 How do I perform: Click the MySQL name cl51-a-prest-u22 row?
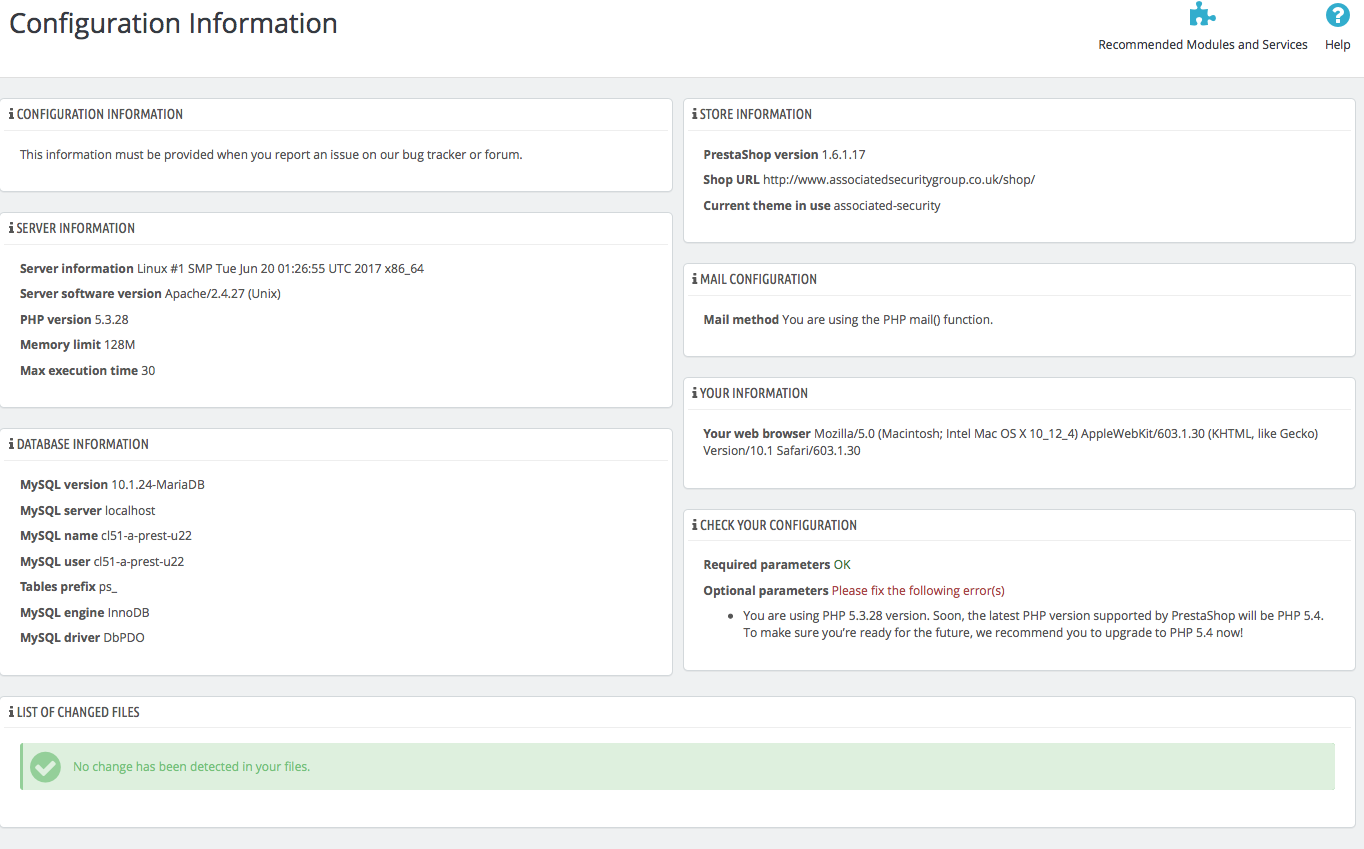point(106,536)
